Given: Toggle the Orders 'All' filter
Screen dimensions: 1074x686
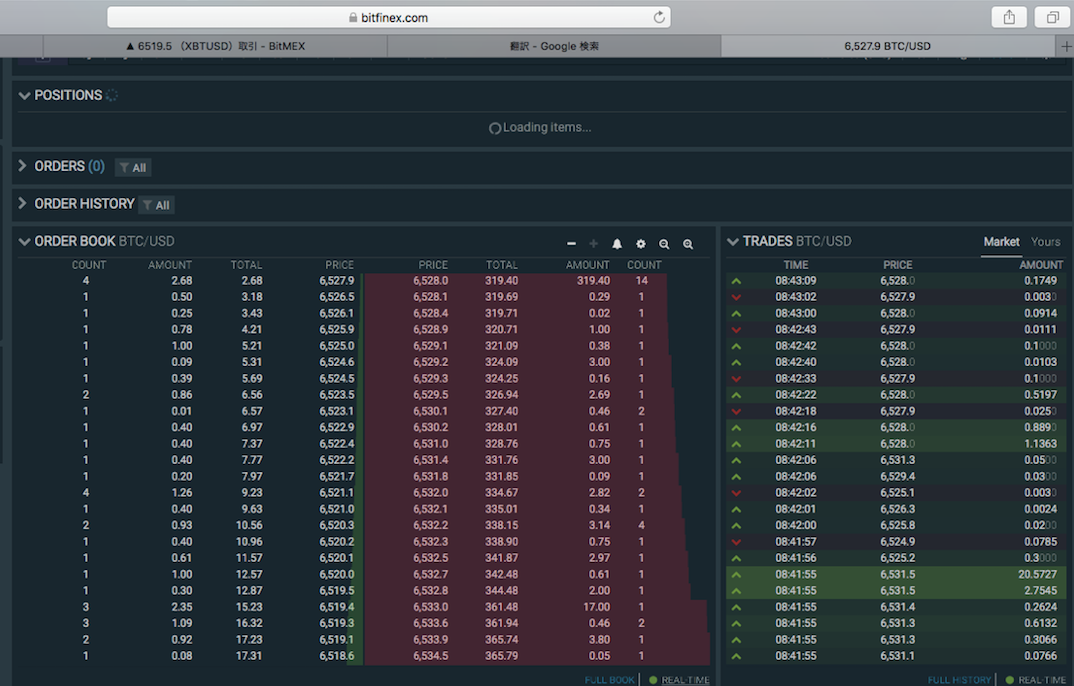Looking at the screenshot, I should [133, 167].
